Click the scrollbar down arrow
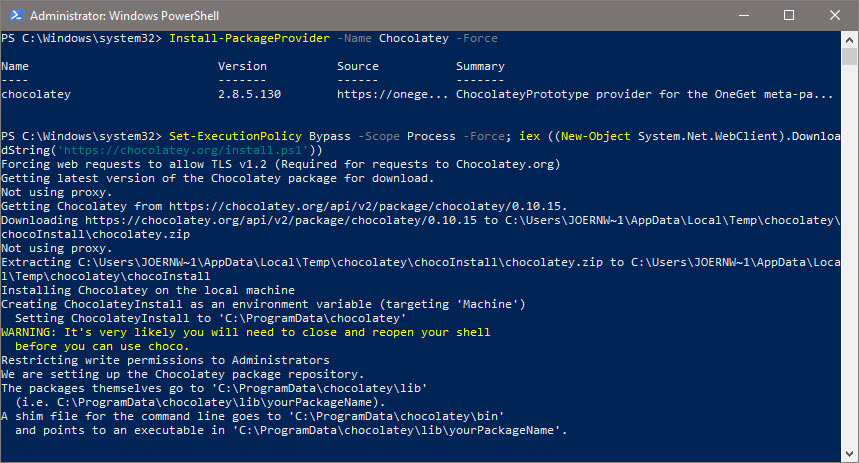Viewport: 859px width, 463px height. [849, 455]
